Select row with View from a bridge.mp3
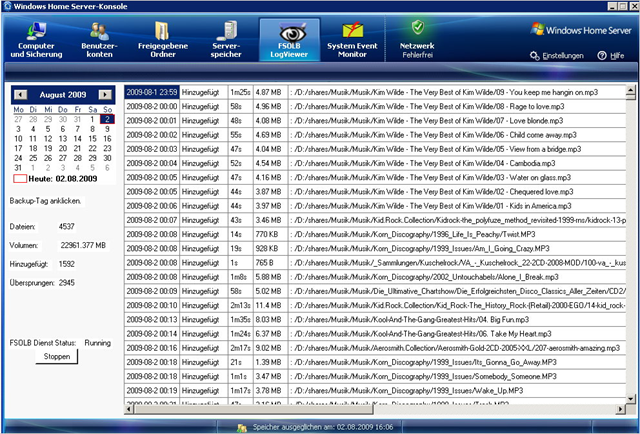This screenshot has width=640, height=434. click(375, 149)
